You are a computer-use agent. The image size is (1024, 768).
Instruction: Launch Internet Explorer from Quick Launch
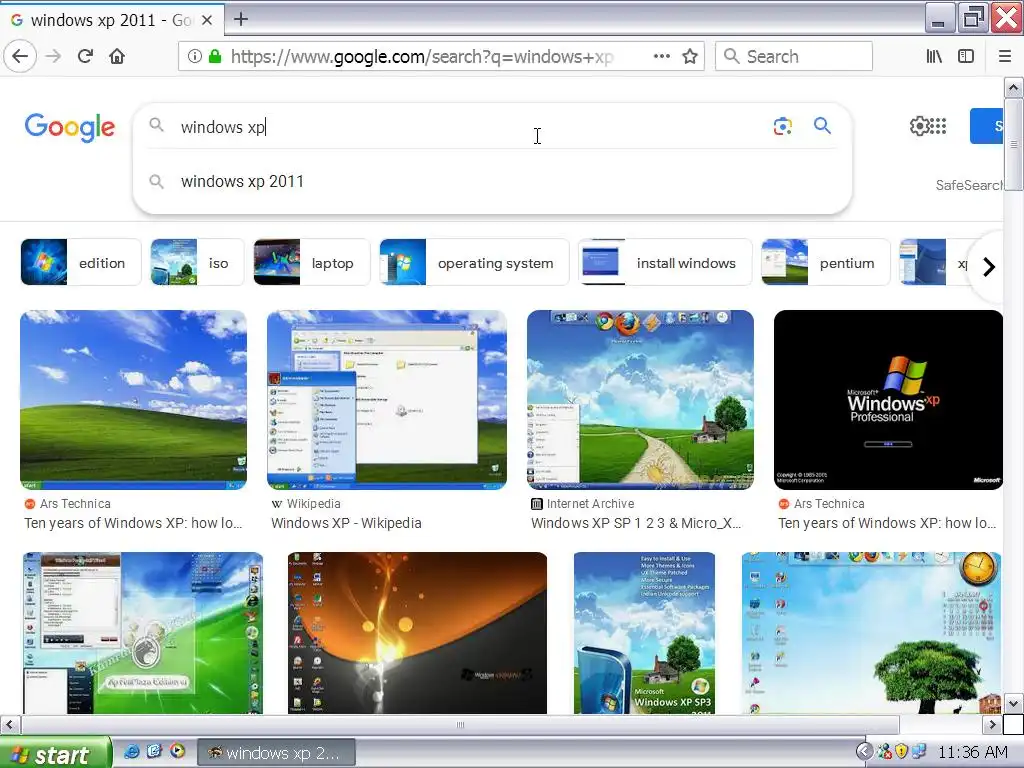click(131, 751)
